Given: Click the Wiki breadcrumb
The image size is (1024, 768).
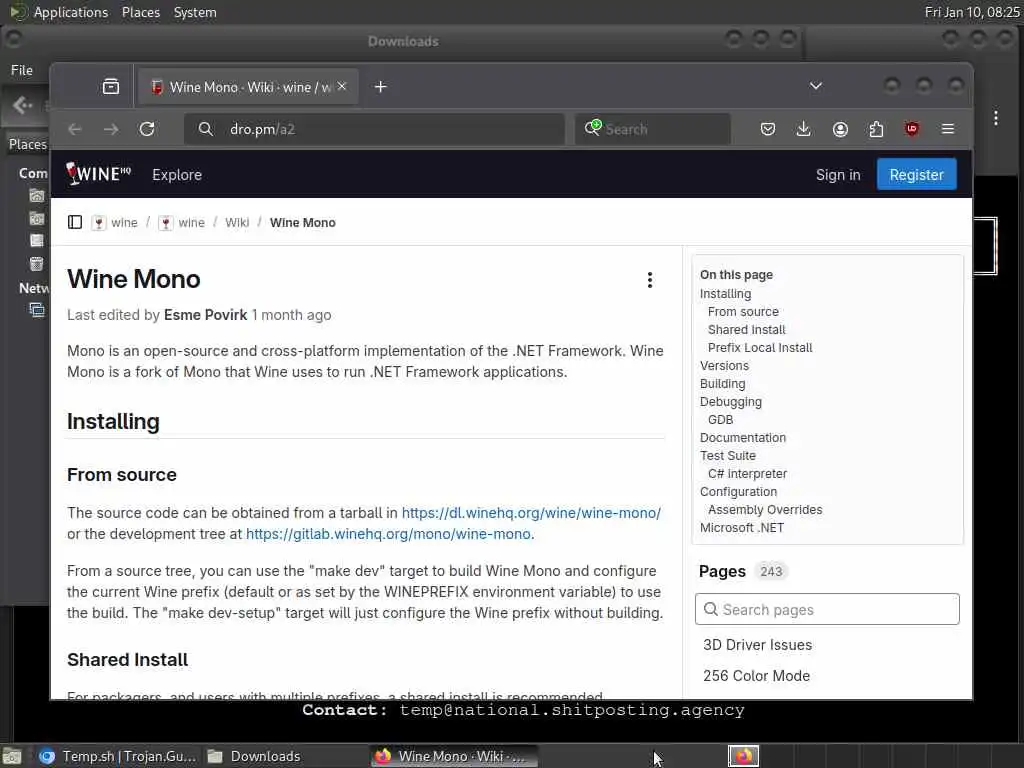Looking at the screenshot, I should 237,223.
